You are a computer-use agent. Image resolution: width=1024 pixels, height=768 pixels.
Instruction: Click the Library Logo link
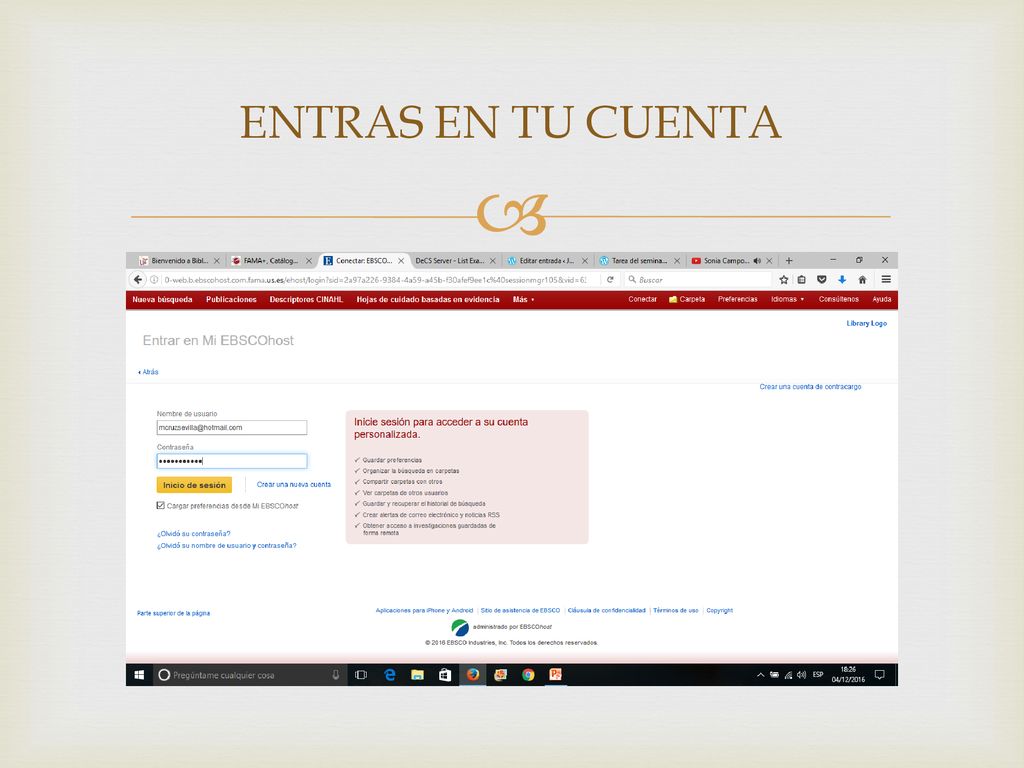(x=867, y=323)
